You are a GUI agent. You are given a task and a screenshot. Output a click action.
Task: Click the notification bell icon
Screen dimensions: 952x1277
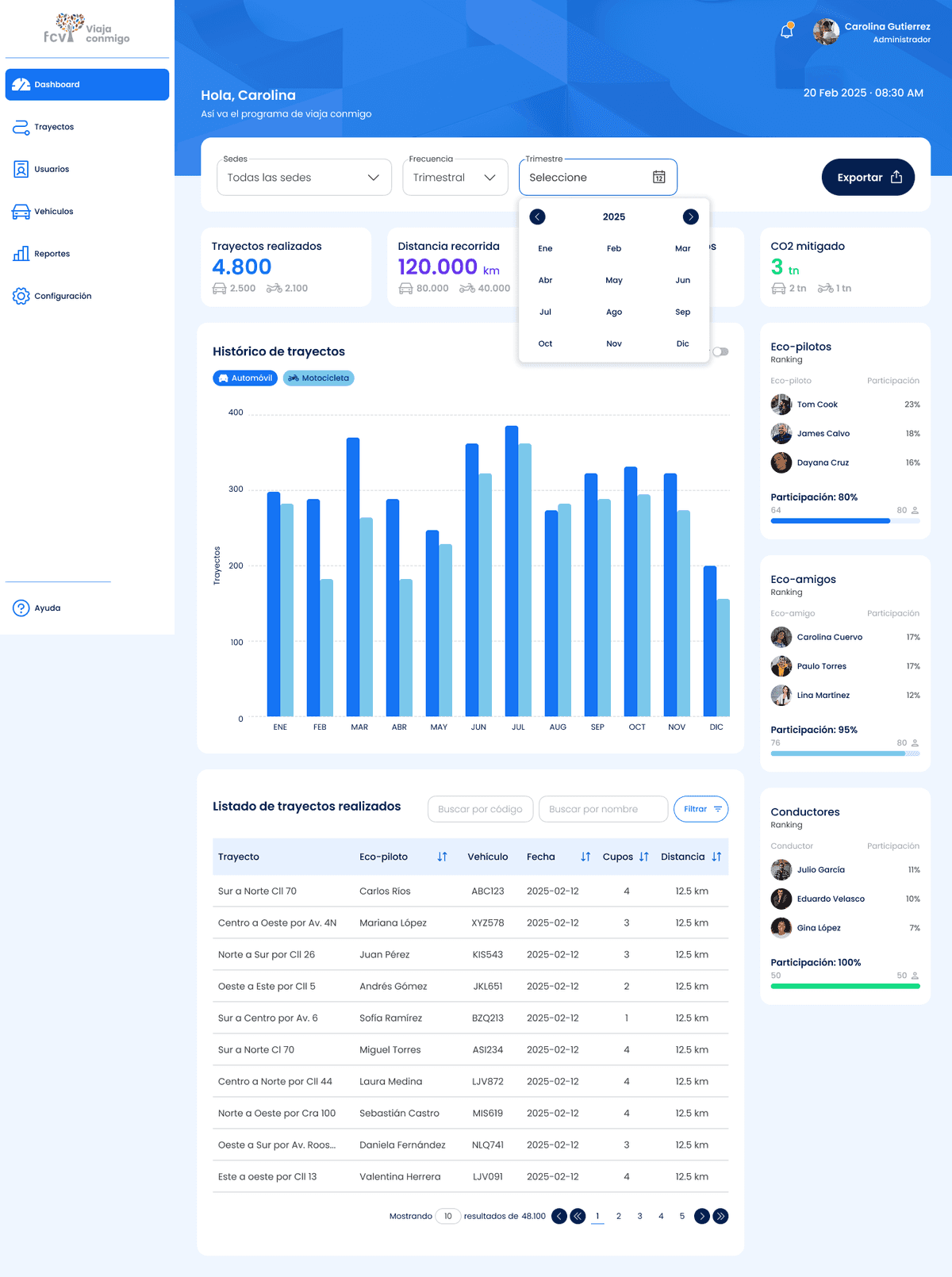pos(787,32)
